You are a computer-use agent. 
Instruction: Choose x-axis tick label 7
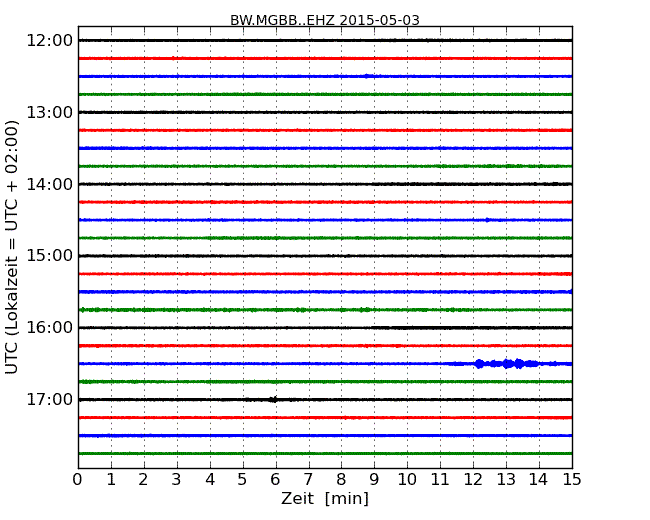308,480
